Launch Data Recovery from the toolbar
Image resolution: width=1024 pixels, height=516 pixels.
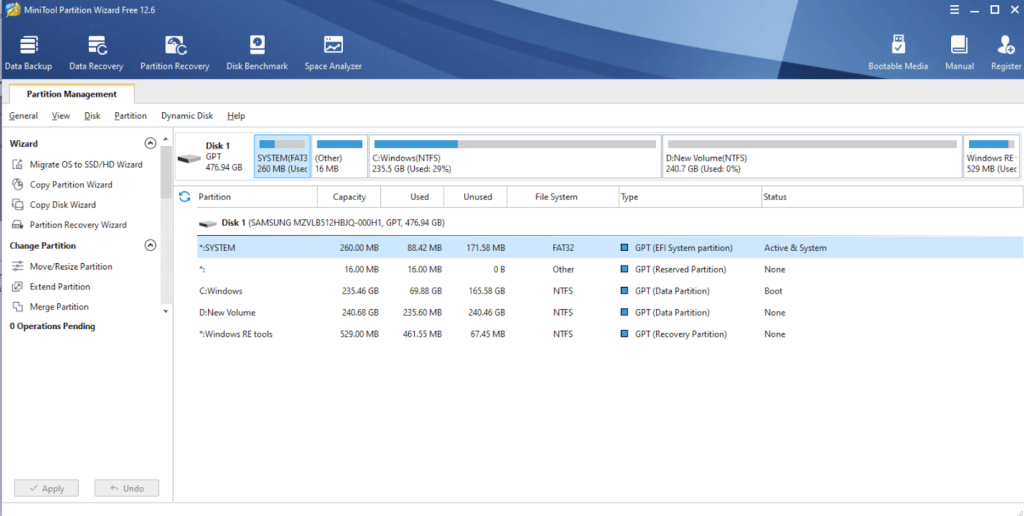tap(96, 53)
